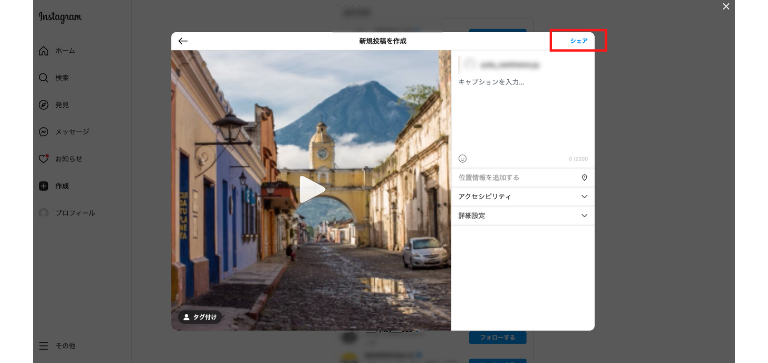Screen dimensions: 768x363
Task: Click the back arrow in post dialog
Action: tap(183, 41)
